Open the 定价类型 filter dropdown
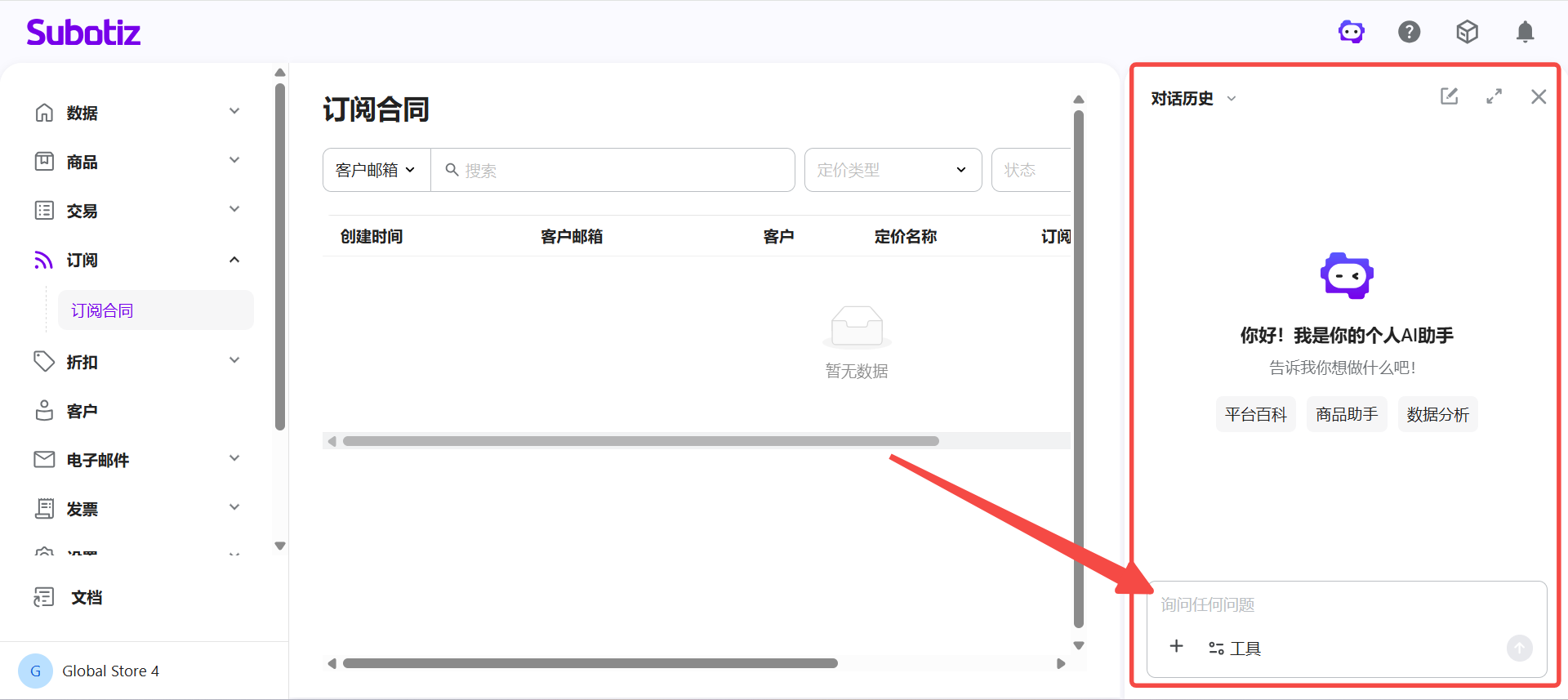The height and width of the screenshot is (700, 1568). pos(892,170)
